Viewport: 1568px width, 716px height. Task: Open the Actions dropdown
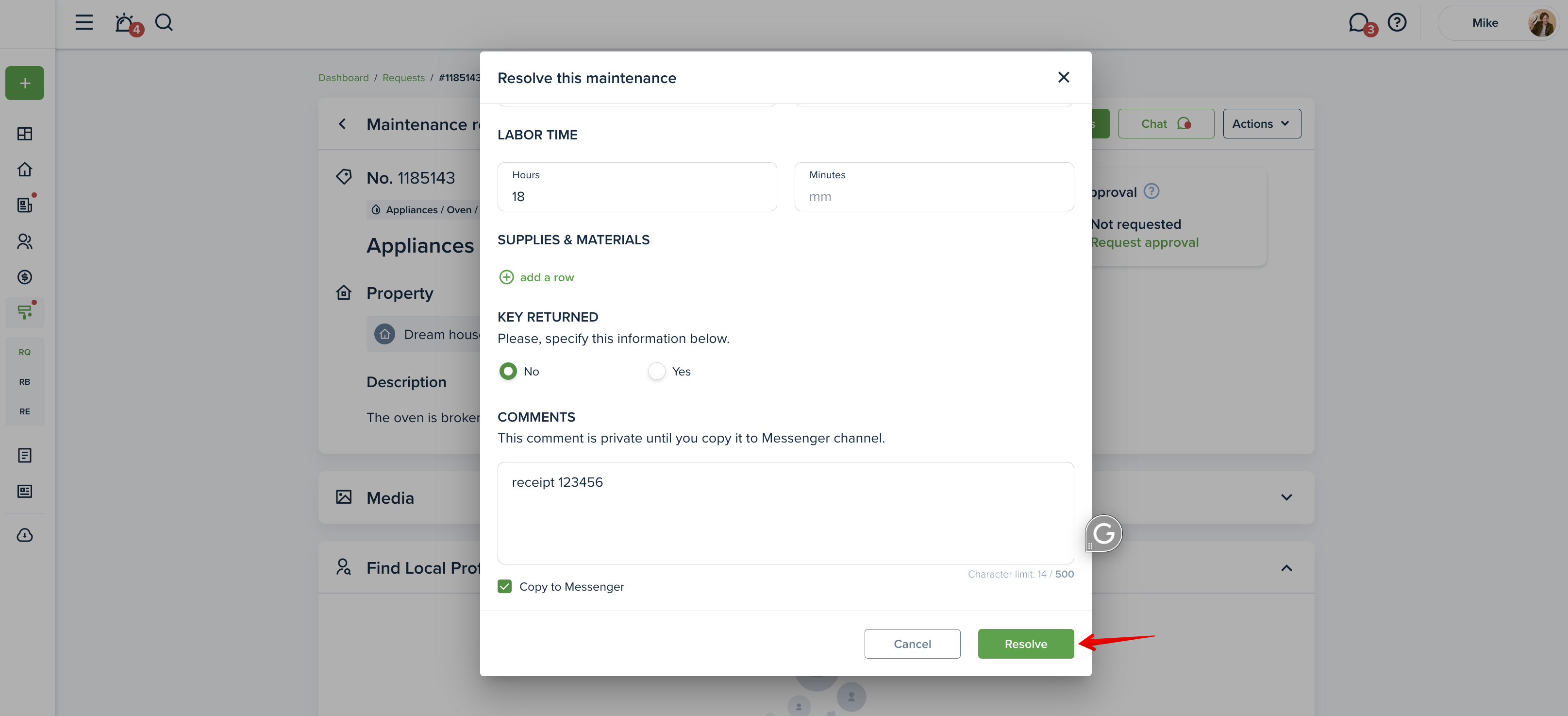coord(1262,123)
